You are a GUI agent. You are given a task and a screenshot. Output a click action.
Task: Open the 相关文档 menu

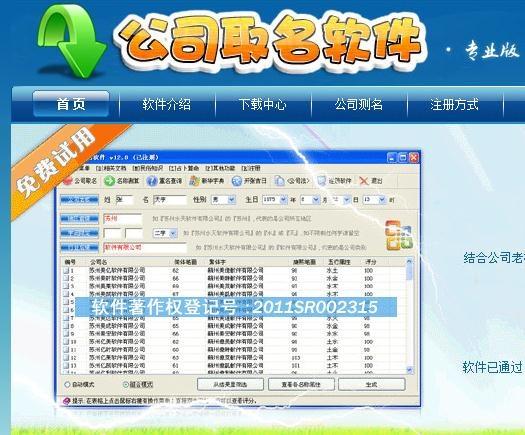[x=111, y=168]
